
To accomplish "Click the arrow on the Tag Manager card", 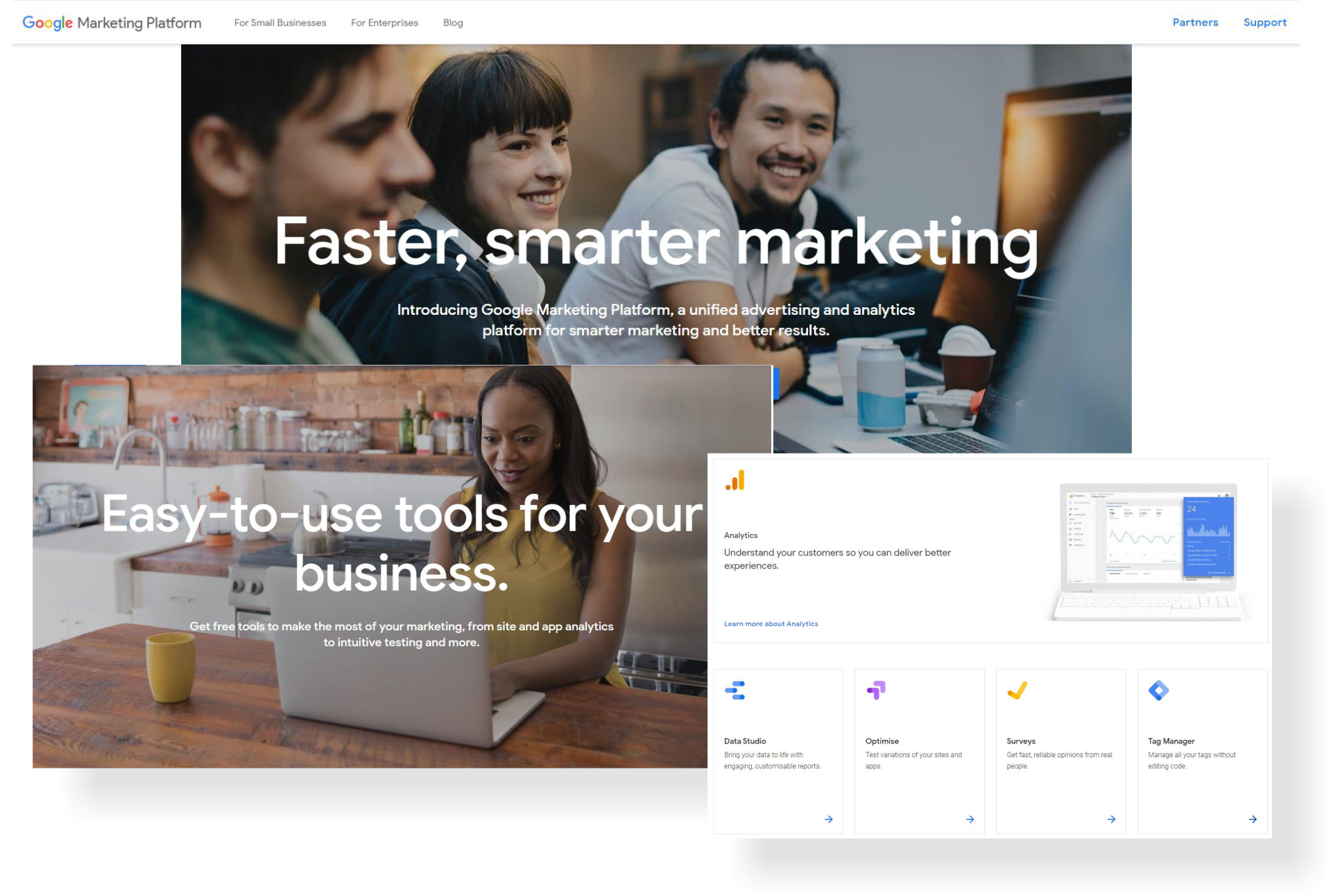I will coord(1253,820).
